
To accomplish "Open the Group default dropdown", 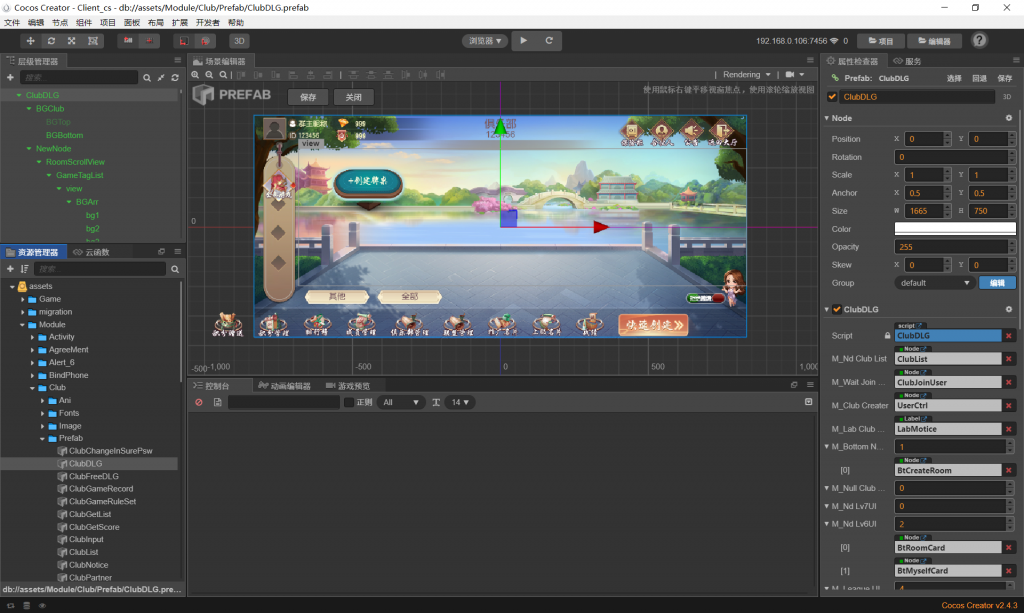I will click(x=935, y=283).
